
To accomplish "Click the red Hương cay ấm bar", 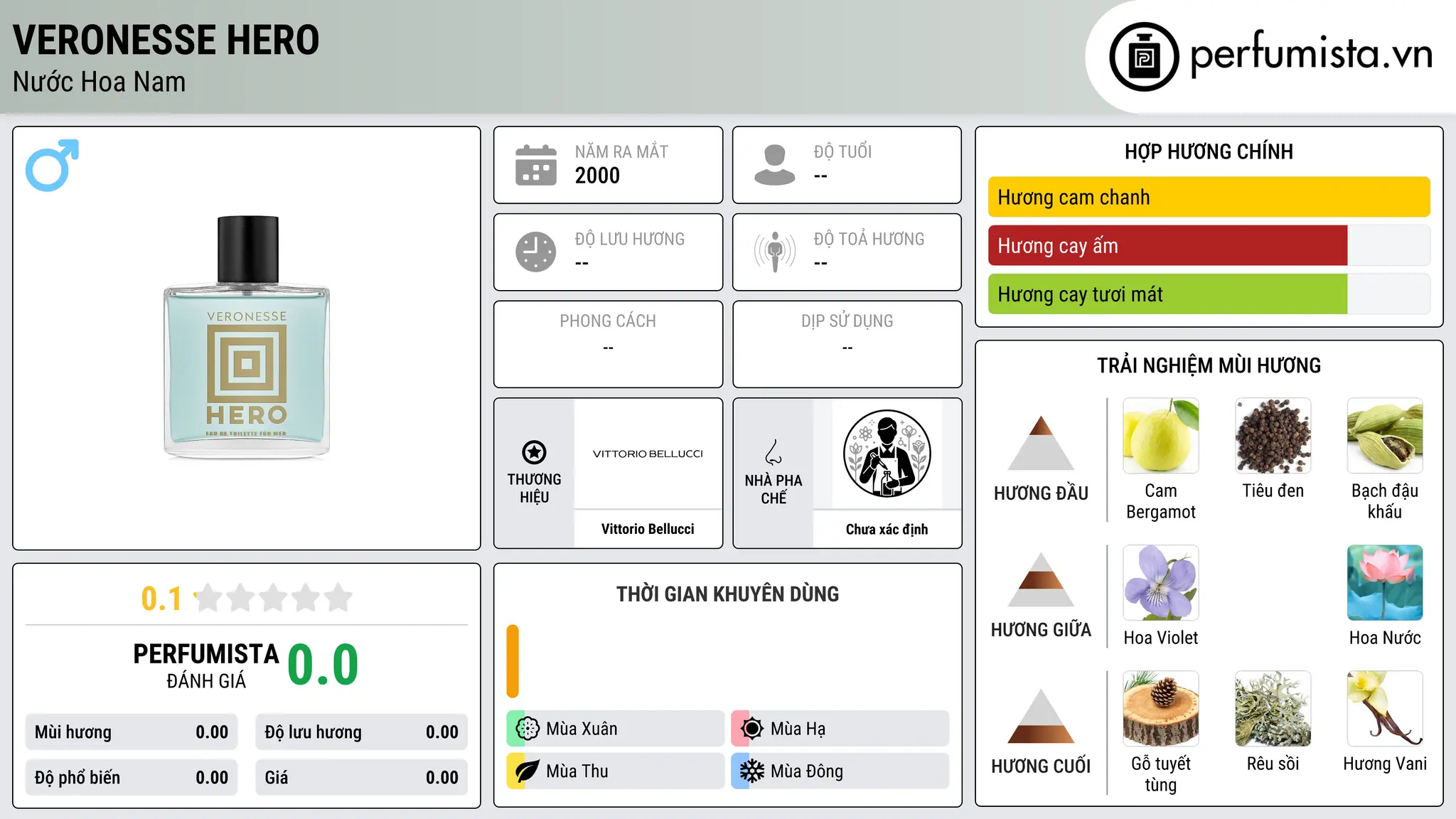I will [1167, 245].
